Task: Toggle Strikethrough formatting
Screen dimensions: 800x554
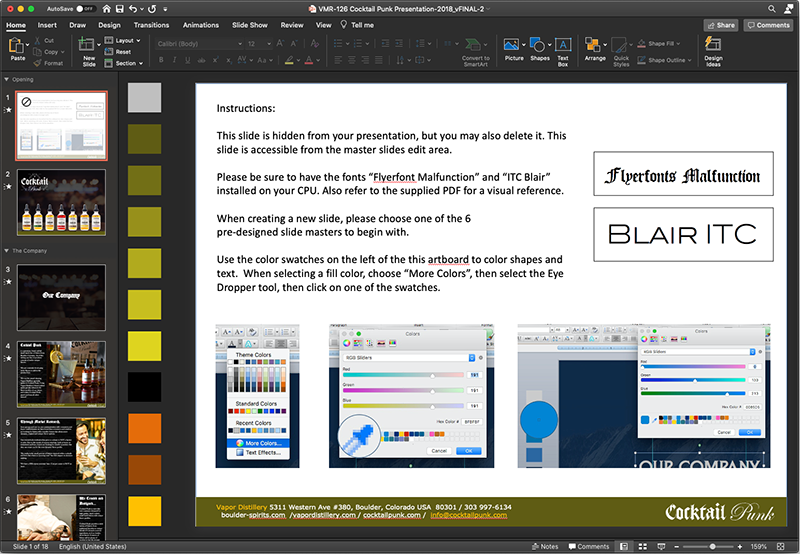Action: pos(202,60)
